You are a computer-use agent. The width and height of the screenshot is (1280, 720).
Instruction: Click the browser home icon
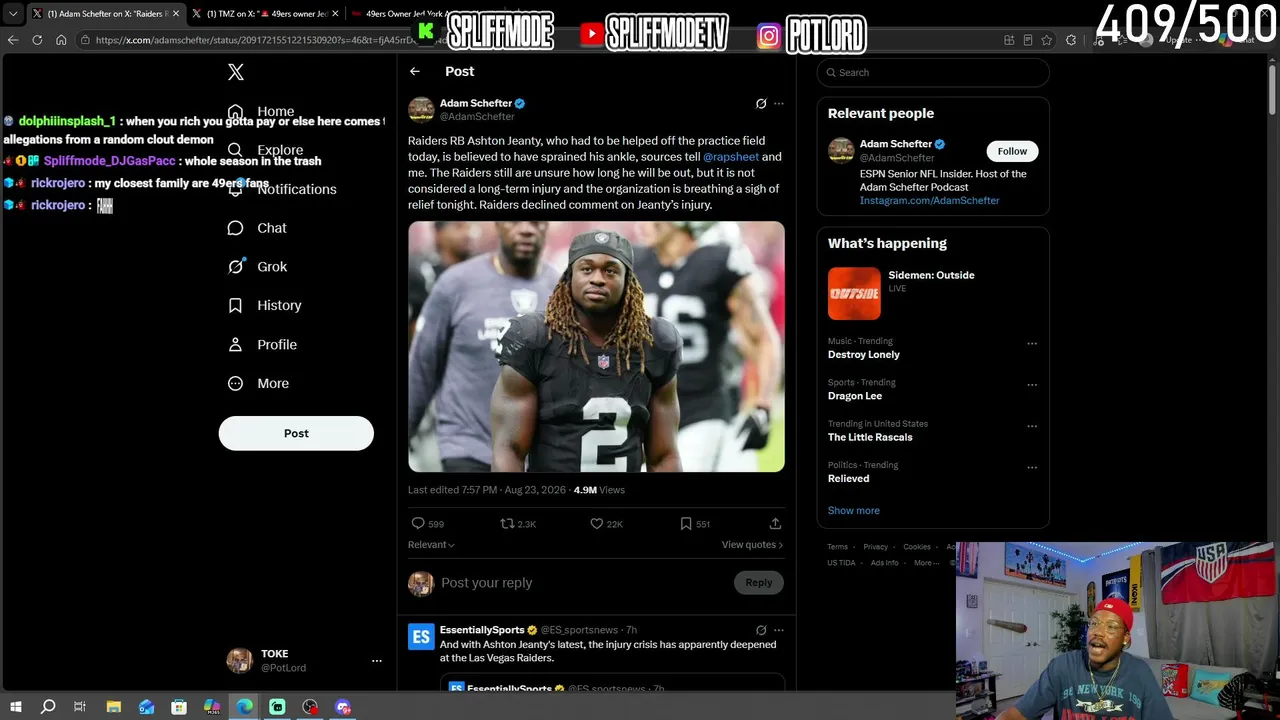pyautogui.click(x=61, y=40)
